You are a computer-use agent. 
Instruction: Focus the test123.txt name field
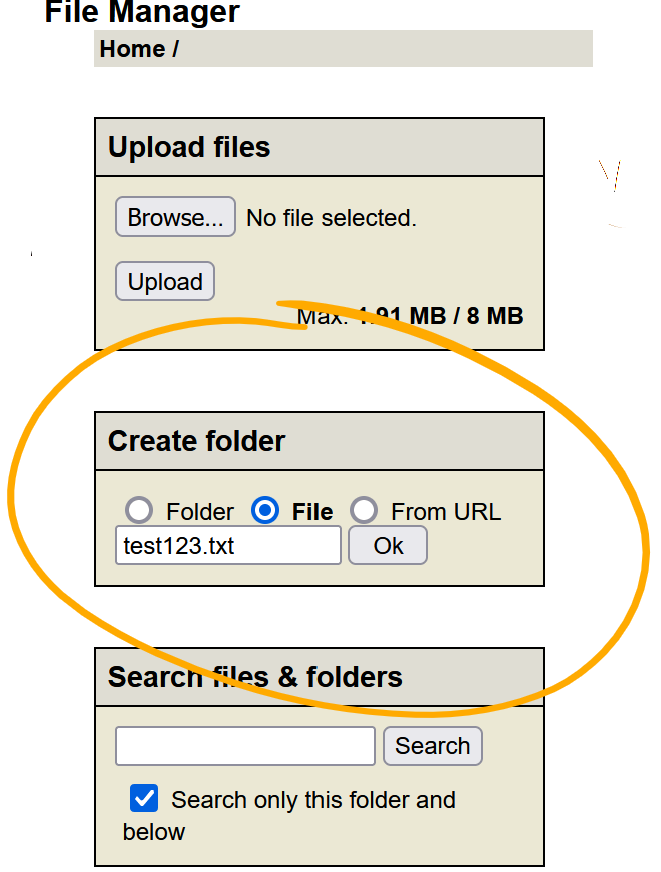click(228, 546)
